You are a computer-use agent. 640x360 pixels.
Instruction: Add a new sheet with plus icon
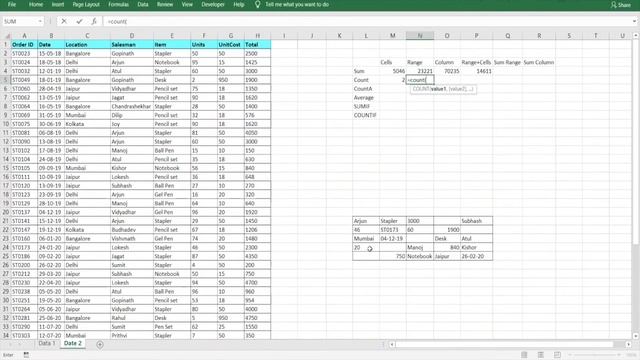tap(100, 344)
